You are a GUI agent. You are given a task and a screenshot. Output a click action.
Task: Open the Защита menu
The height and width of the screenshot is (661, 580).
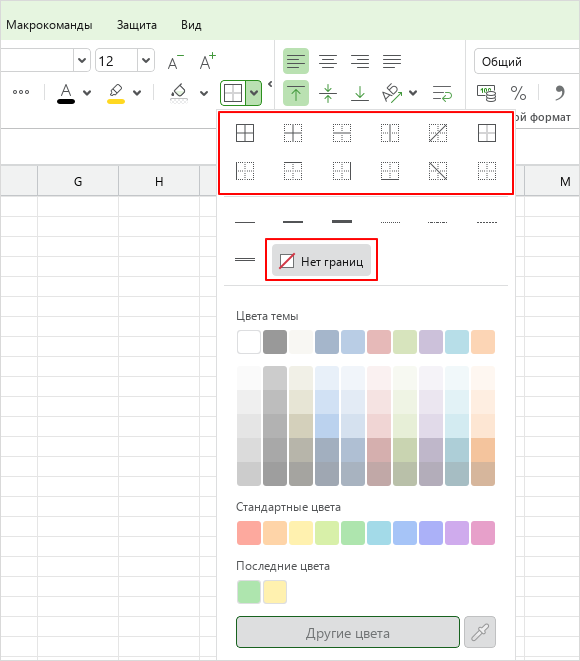coord(137,25)
